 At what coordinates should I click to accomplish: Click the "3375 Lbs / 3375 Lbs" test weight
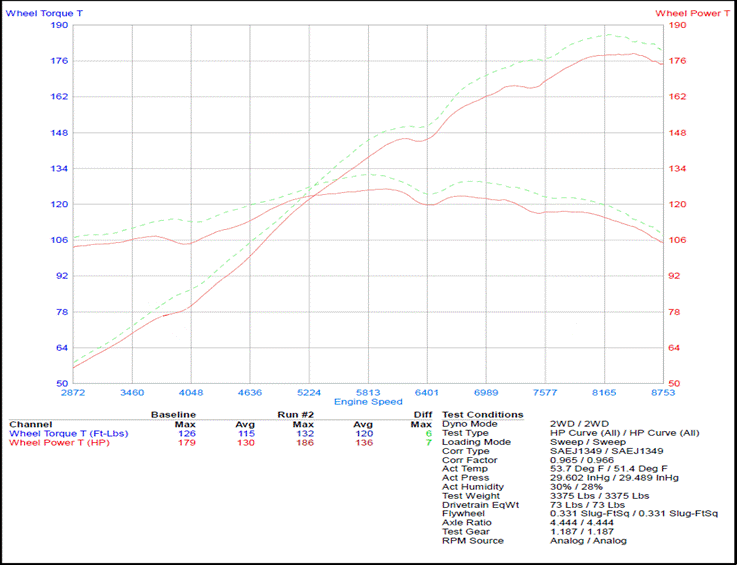tap(600, 496)
